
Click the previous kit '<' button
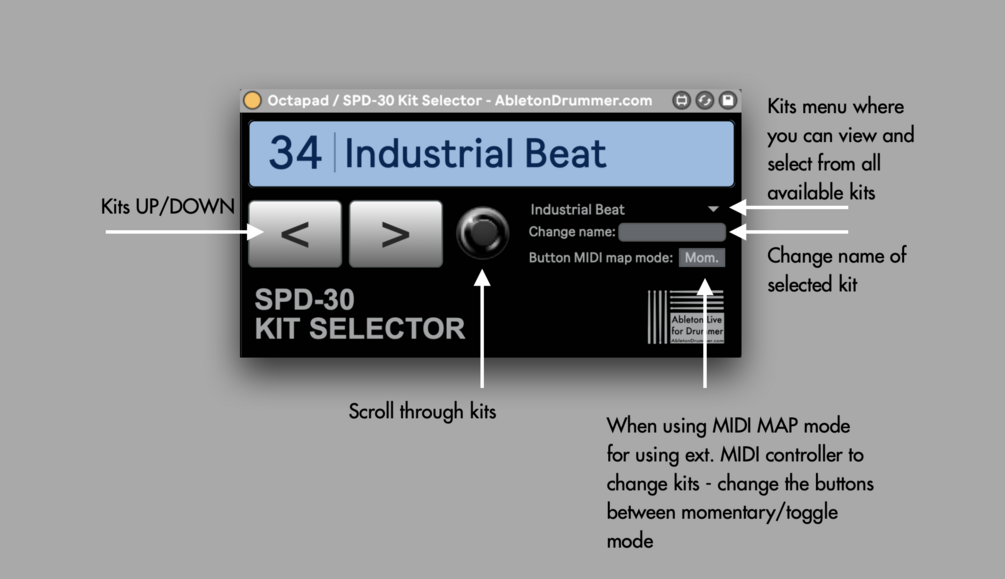click(x=295, y=234)
